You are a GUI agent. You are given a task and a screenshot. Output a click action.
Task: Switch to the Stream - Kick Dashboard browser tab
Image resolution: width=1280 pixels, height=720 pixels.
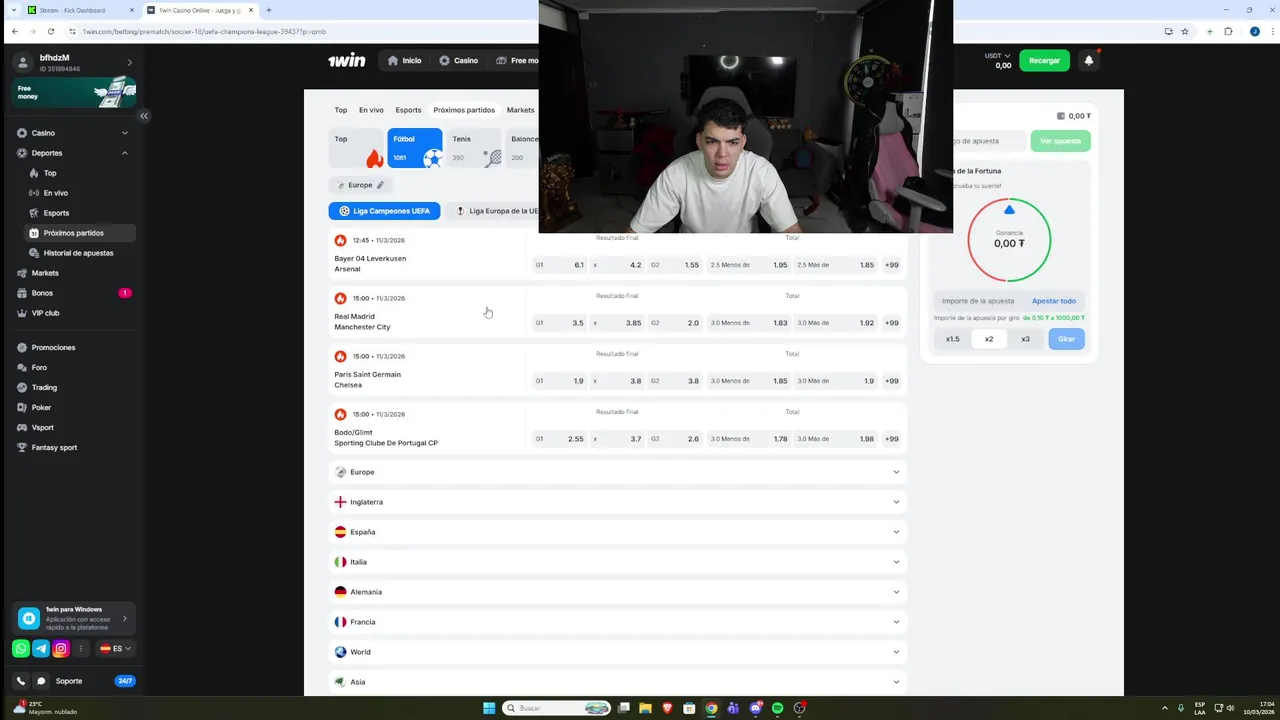[x=80, y=10]
